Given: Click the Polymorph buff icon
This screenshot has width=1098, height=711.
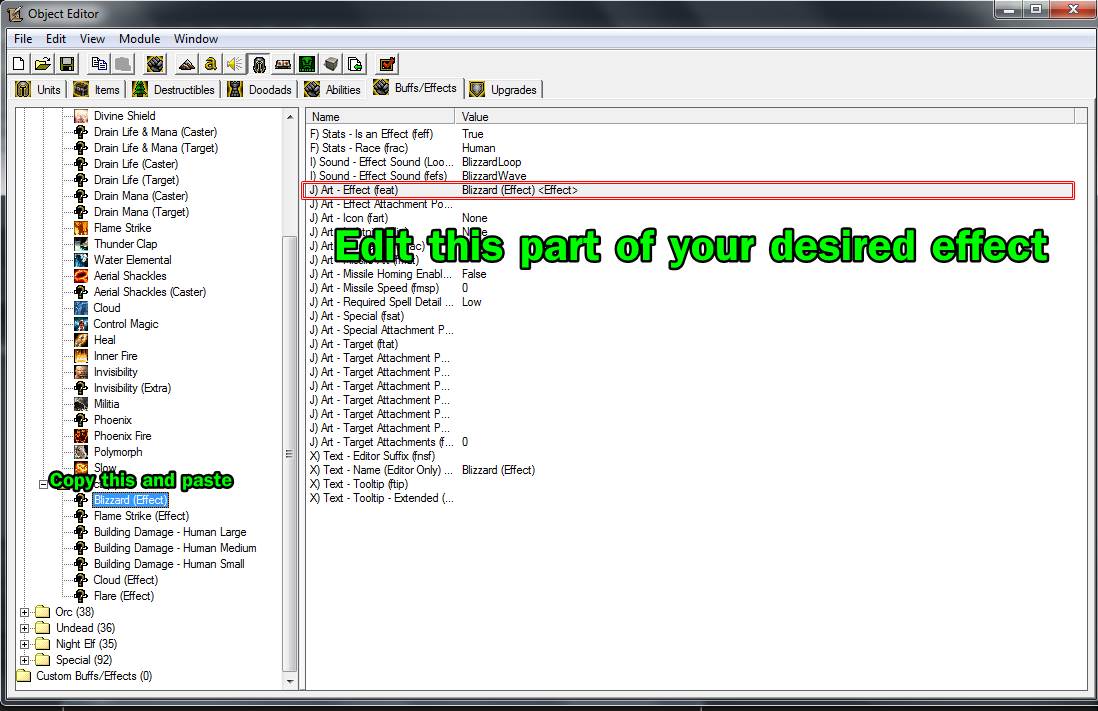Looking at the screenshot, I should click(x=81, y=452).
